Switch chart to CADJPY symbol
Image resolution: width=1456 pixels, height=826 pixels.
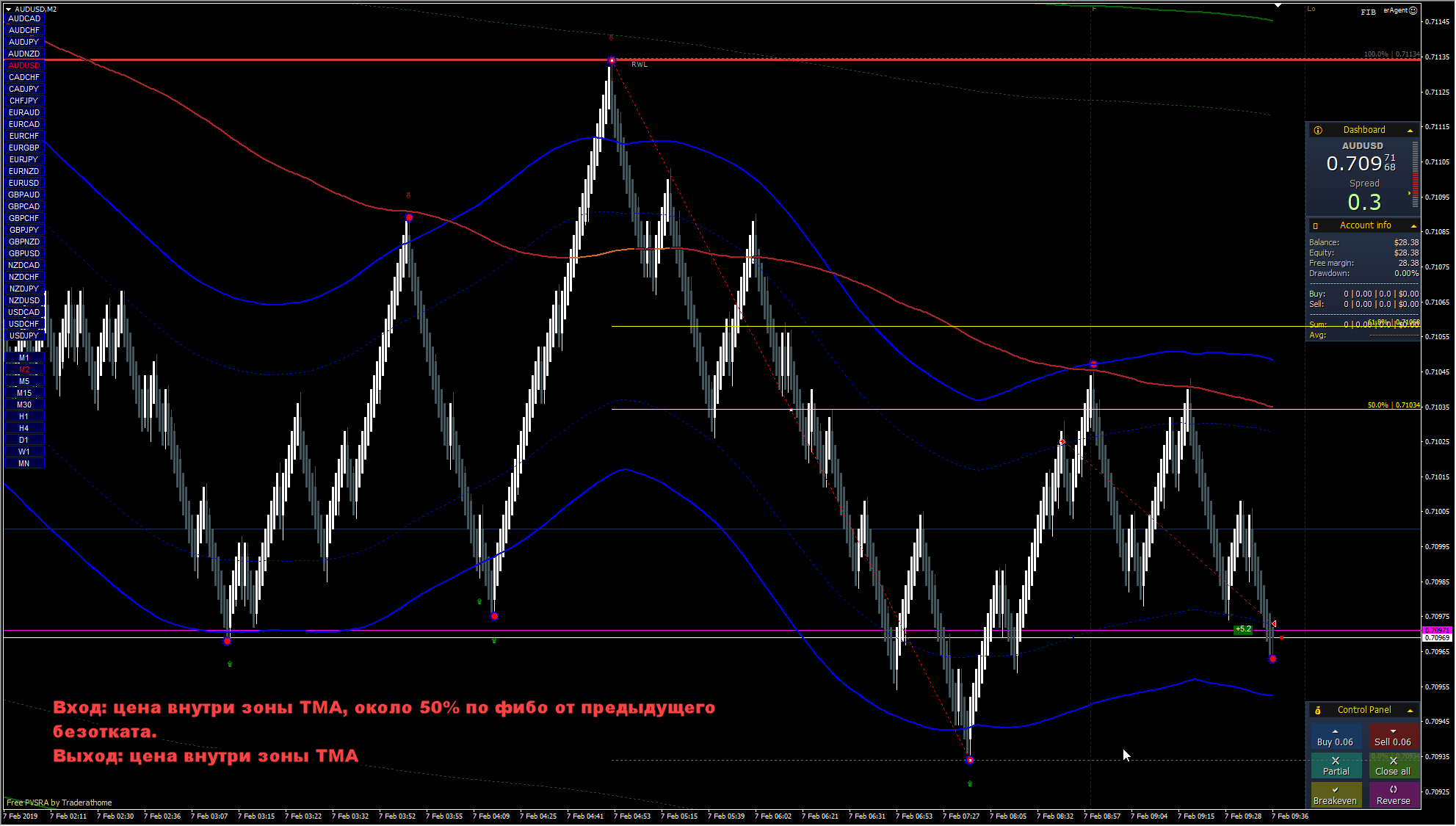point(24,90)
